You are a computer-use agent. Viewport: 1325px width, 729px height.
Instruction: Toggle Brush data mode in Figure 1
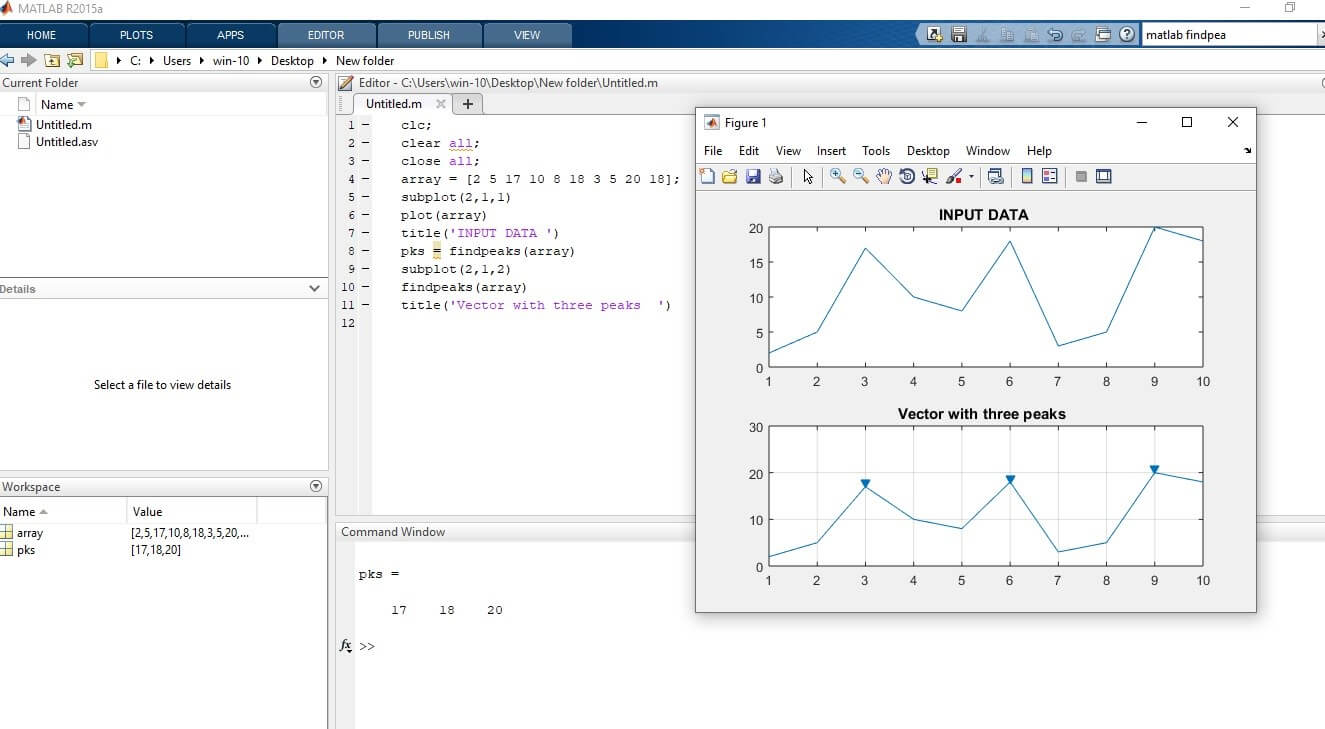pyautogui.click(x=953, y=176)
